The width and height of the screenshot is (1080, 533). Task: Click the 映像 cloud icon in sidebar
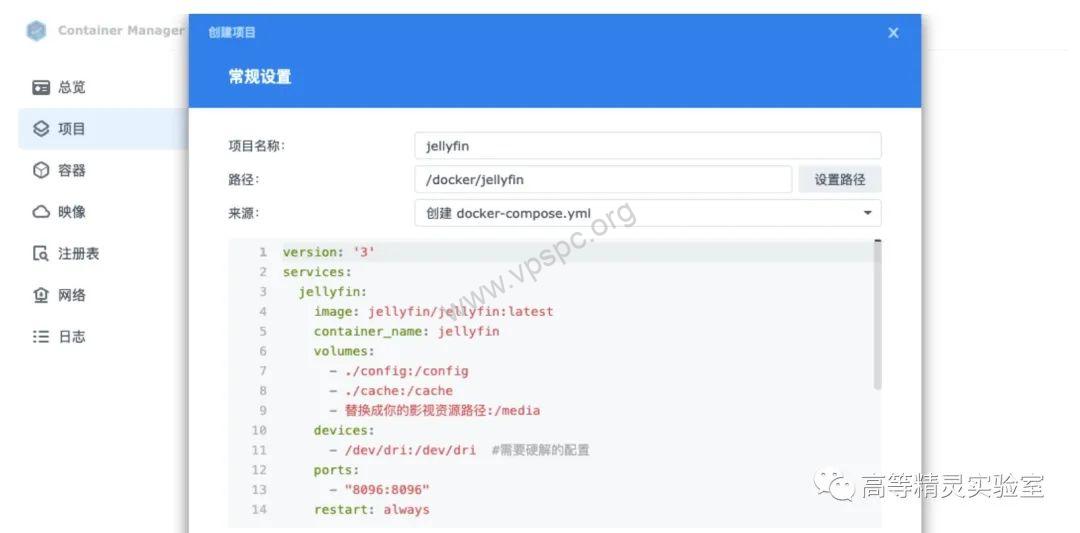pos(41,211)
